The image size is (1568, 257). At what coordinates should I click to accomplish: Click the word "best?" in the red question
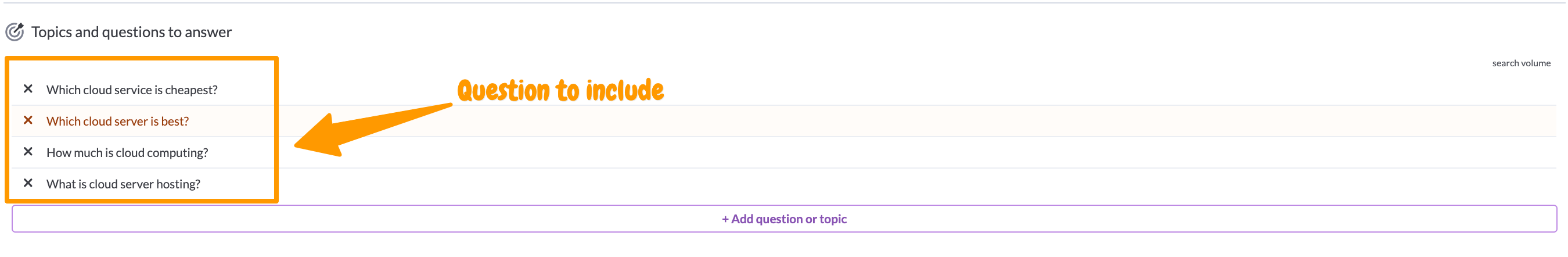pos(175,121)
